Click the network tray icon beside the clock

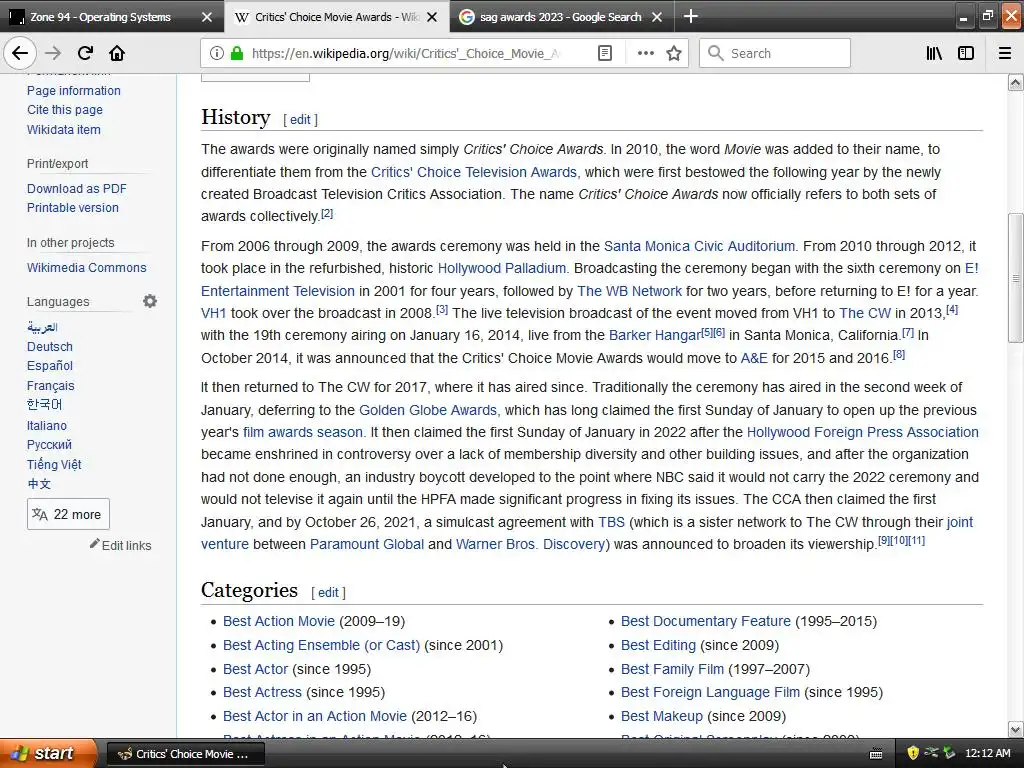(x=950, y=753)
